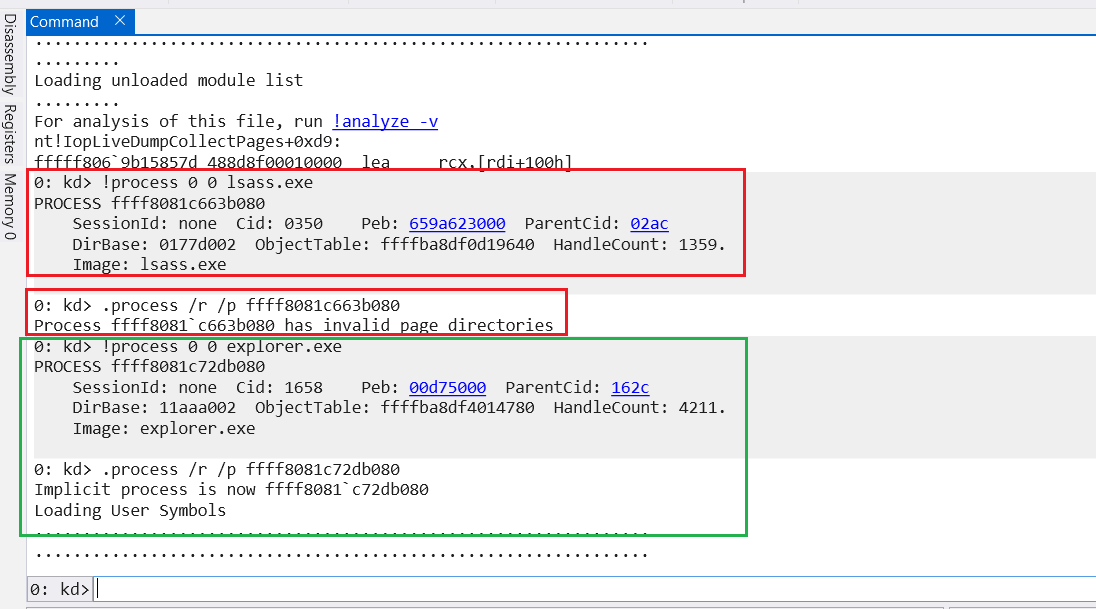Image resolution: width=1096 pixels, height=609 pixels.
Task: Select '.process /r /p ffff8081c72db080' command
Action: (x=251, y=469)
